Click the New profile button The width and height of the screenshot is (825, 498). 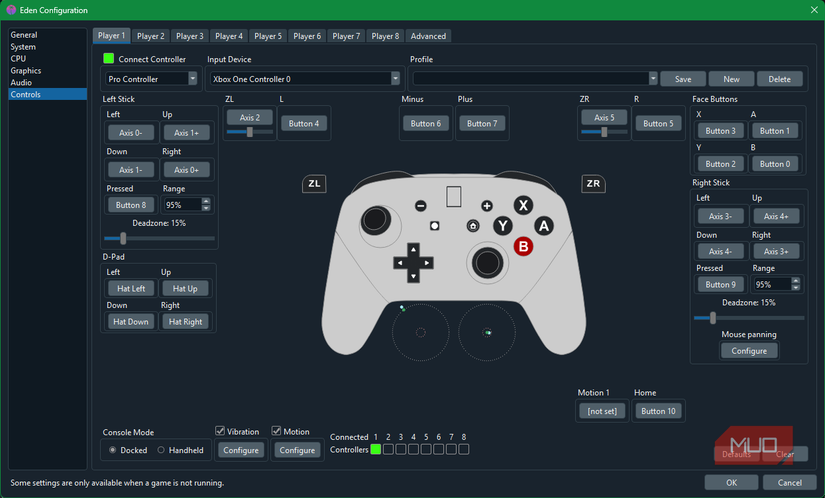click(731, 79)
